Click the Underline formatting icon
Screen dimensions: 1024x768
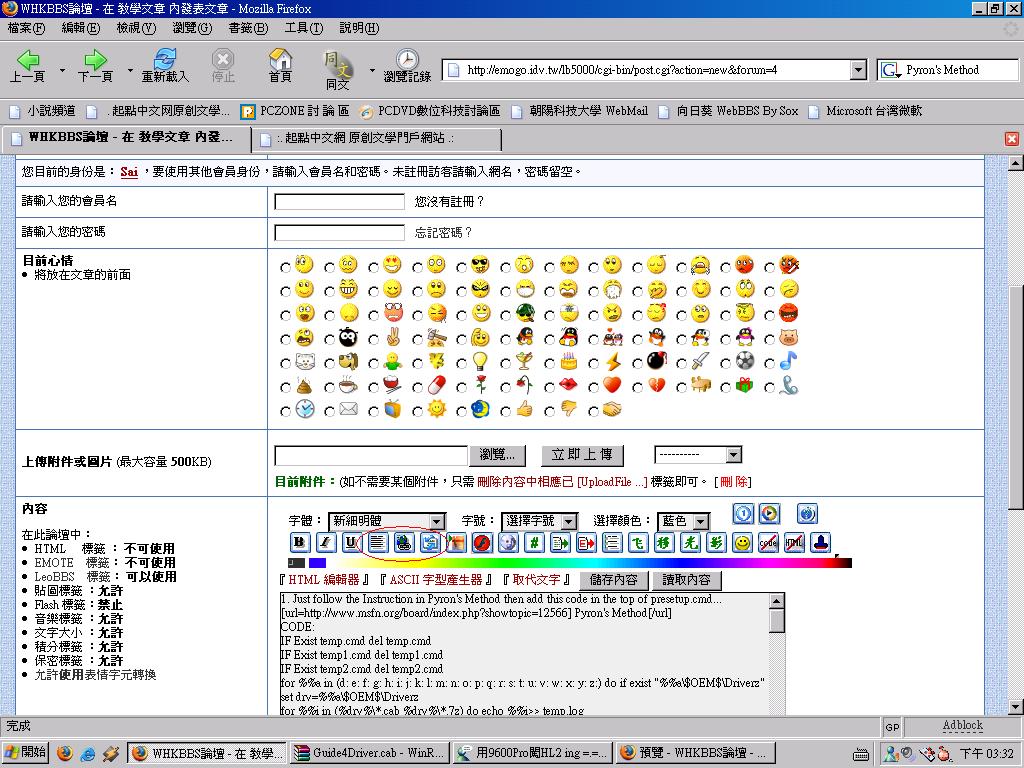pyautogui.click(x=351, y=542)
